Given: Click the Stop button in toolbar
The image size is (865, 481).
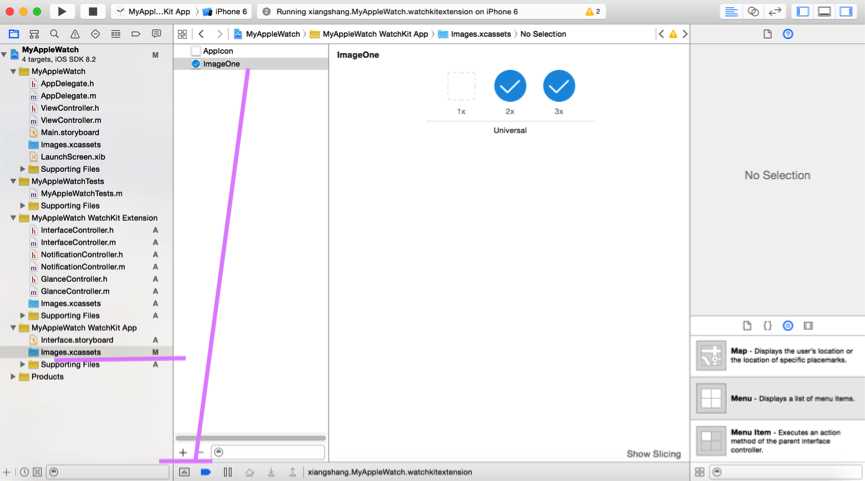Looking at the screenshot, I should (93, 11).
